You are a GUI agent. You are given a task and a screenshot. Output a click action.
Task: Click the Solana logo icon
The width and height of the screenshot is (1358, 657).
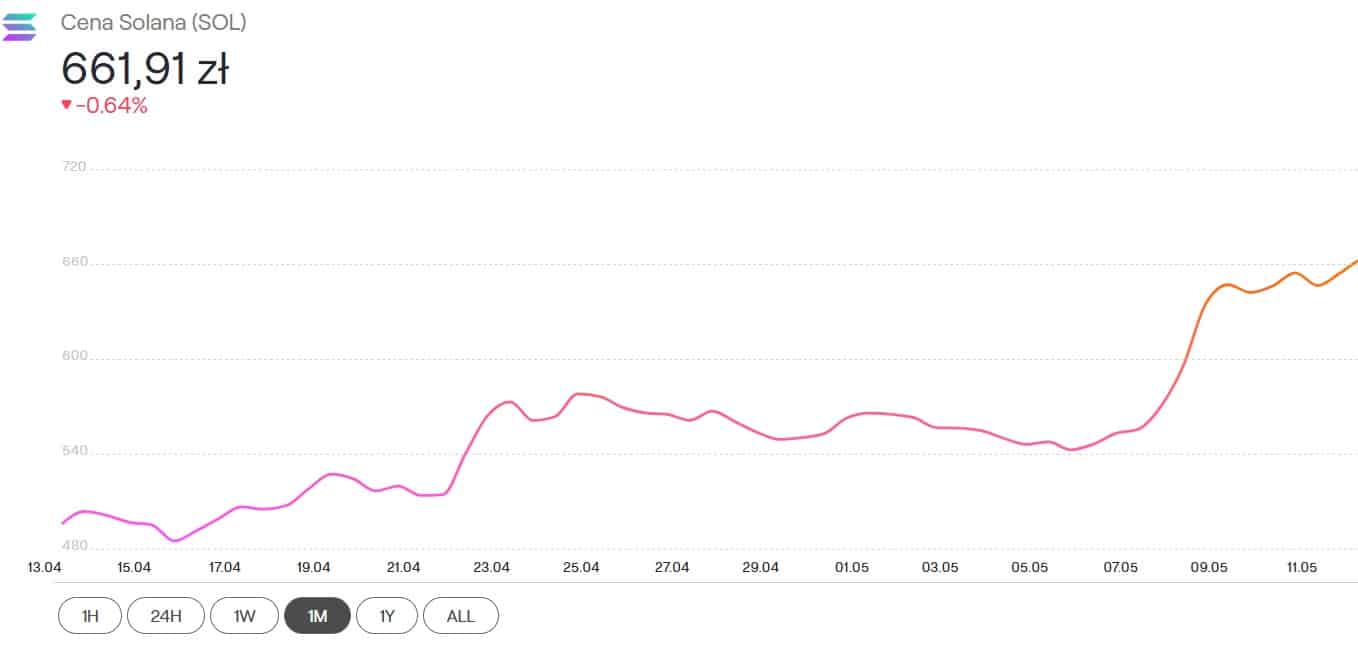pyautogui.click(x=20, y=27)
